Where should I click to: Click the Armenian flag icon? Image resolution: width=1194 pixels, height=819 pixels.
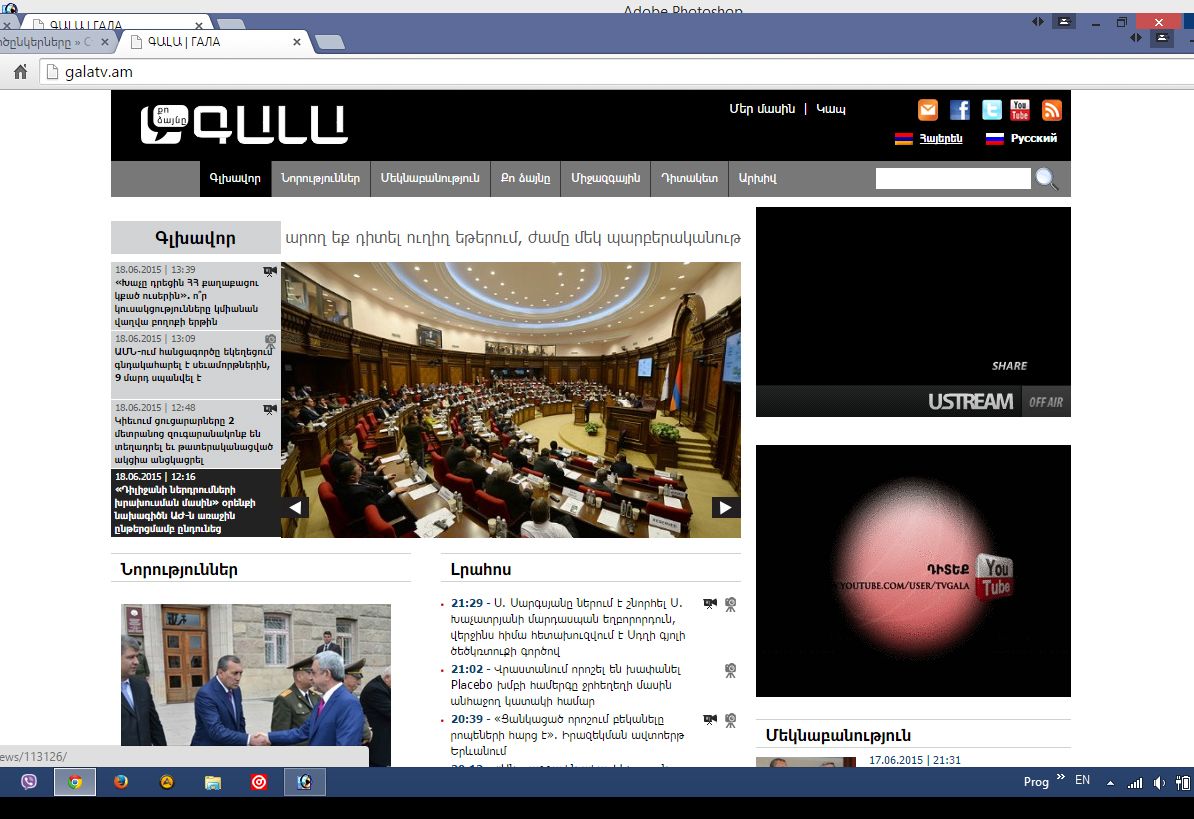coord(903,139)
